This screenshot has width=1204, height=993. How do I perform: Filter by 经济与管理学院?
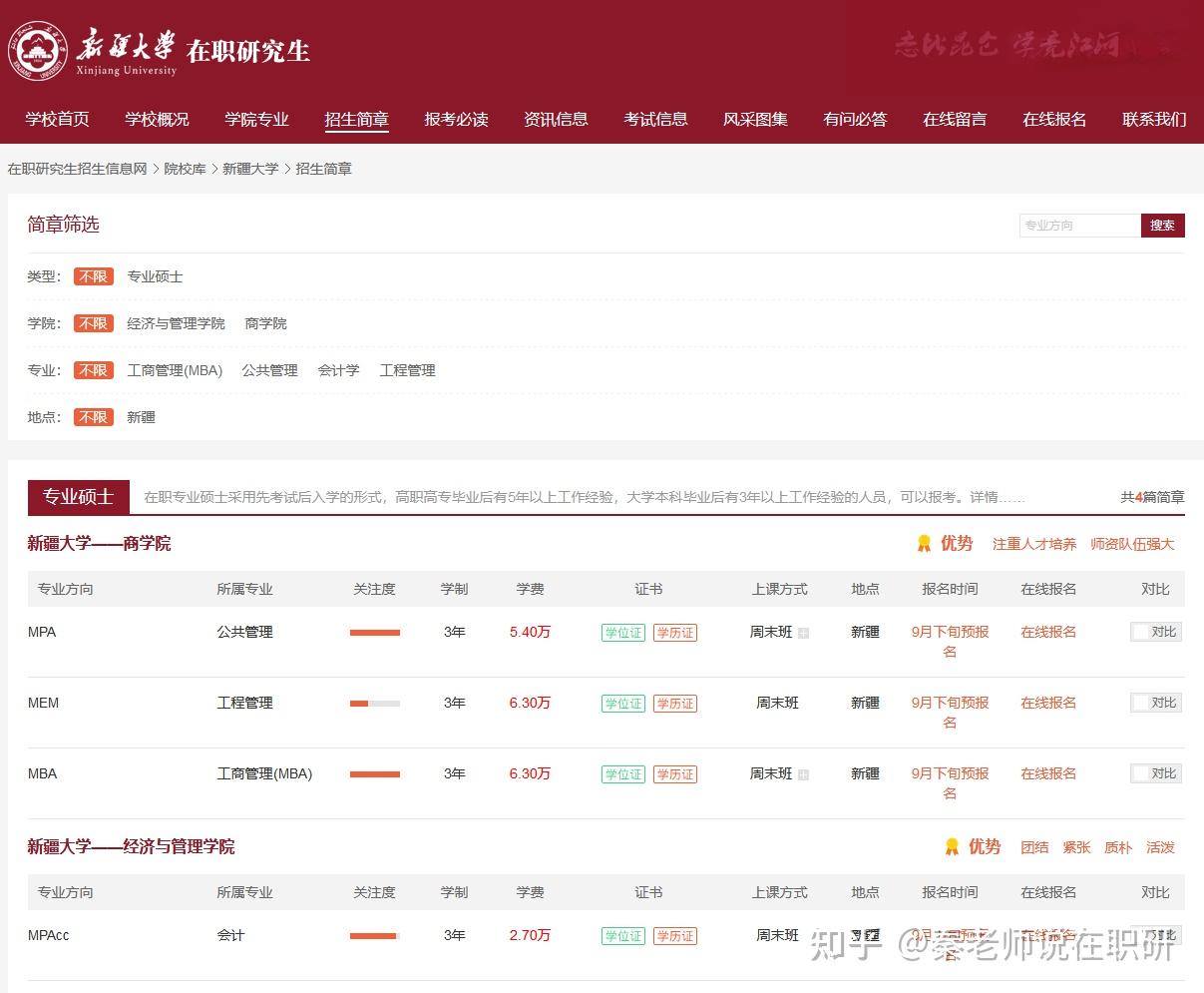(176, 323)
